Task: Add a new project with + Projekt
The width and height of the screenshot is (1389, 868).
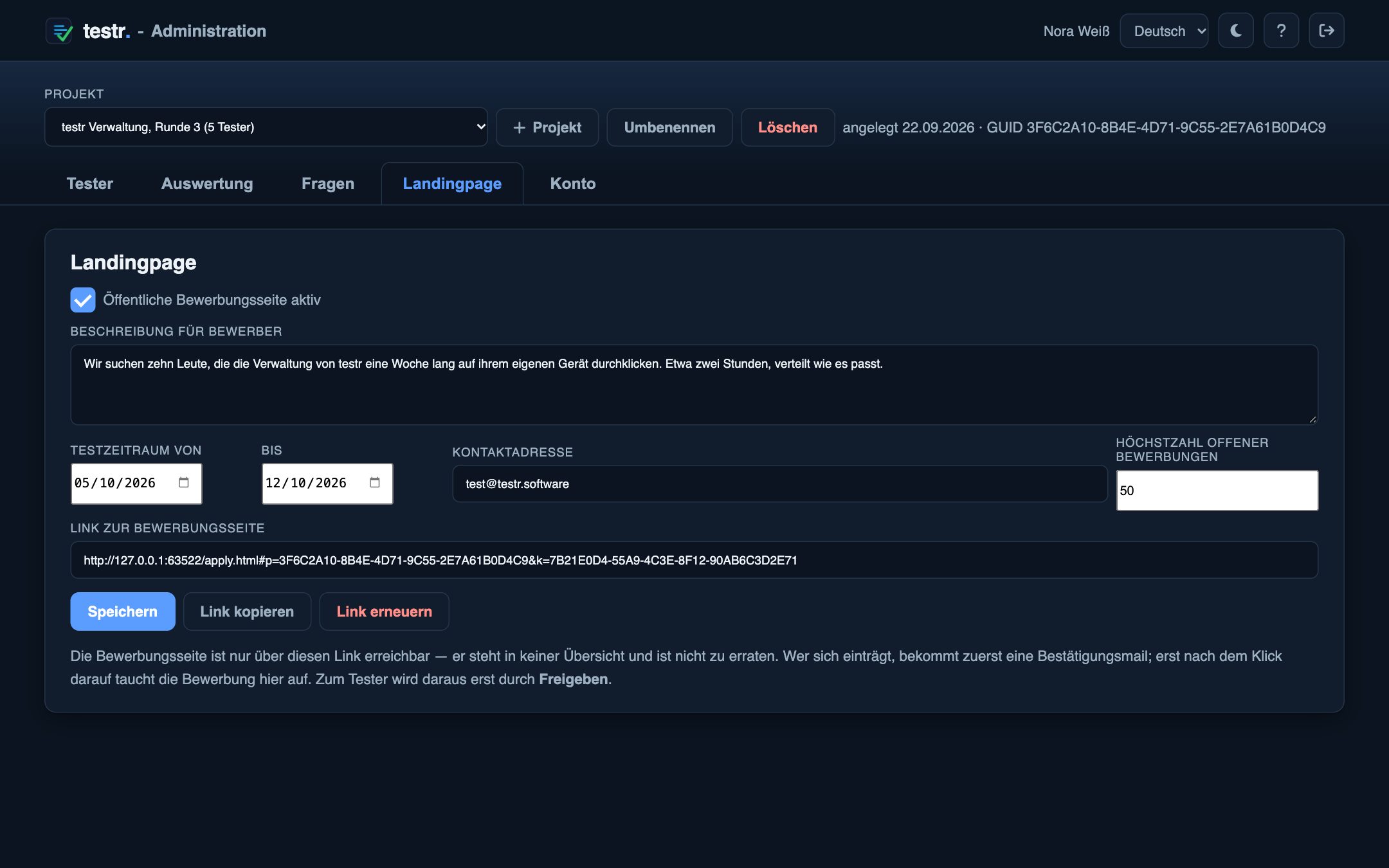Action: point(547,127)
